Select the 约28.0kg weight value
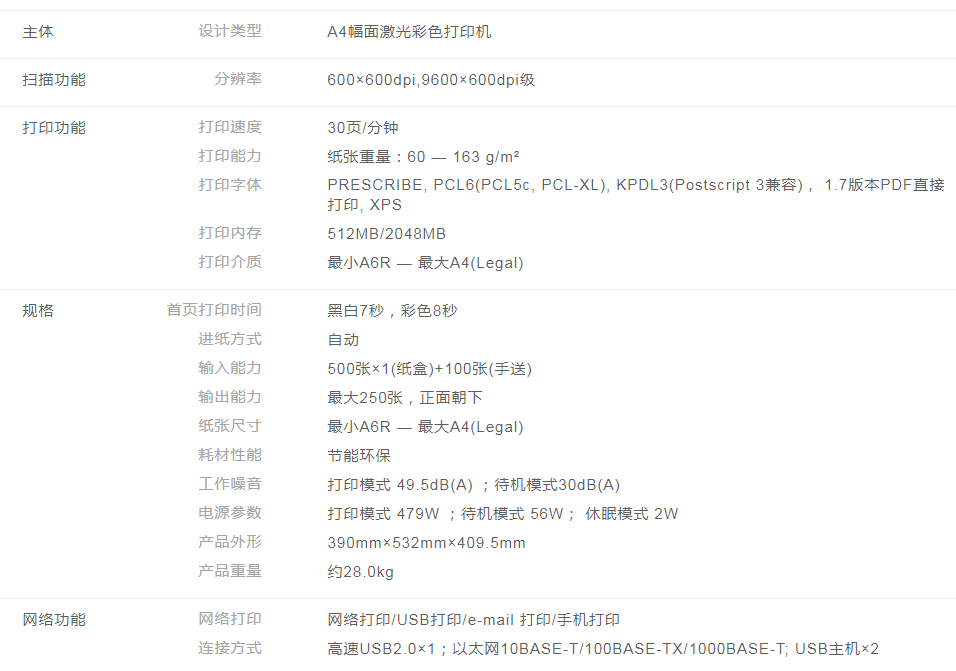This screenshot has height=671, width=956. tap(360, 572)
